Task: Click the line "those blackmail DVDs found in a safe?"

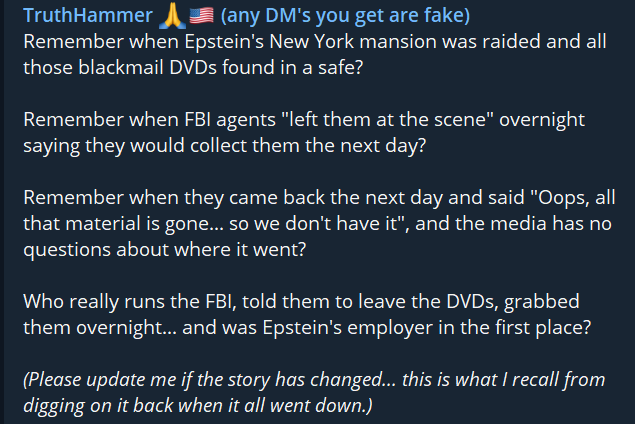Action: click(193, 67)
